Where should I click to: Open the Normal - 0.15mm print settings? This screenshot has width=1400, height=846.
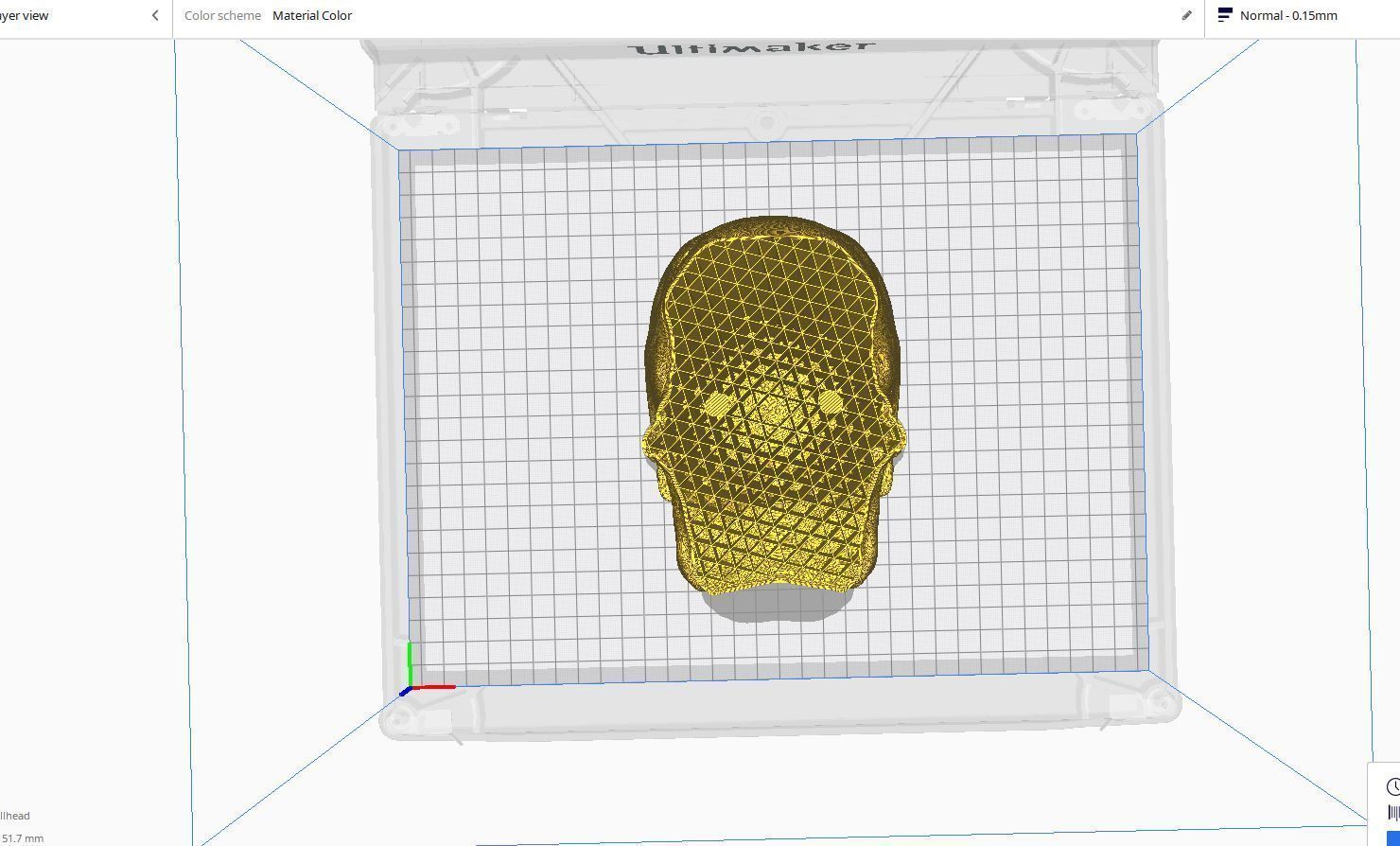[x=1288, y=16]
